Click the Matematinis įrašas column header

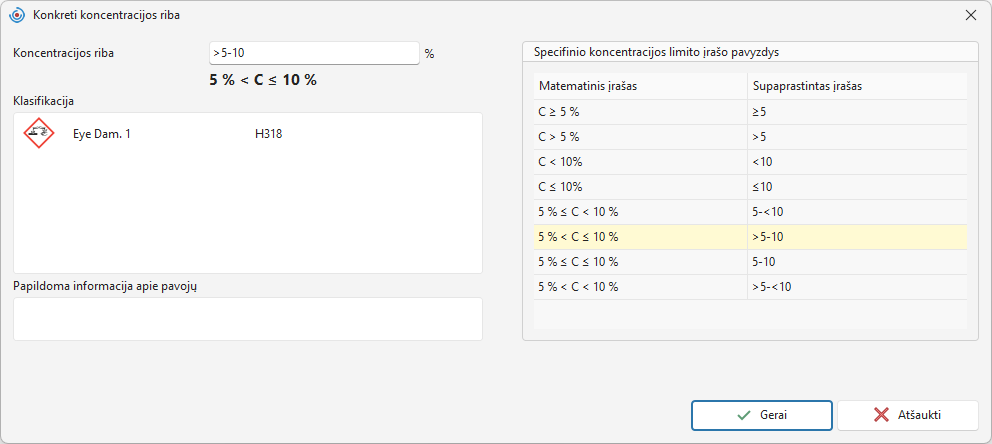tap(640, 86)
